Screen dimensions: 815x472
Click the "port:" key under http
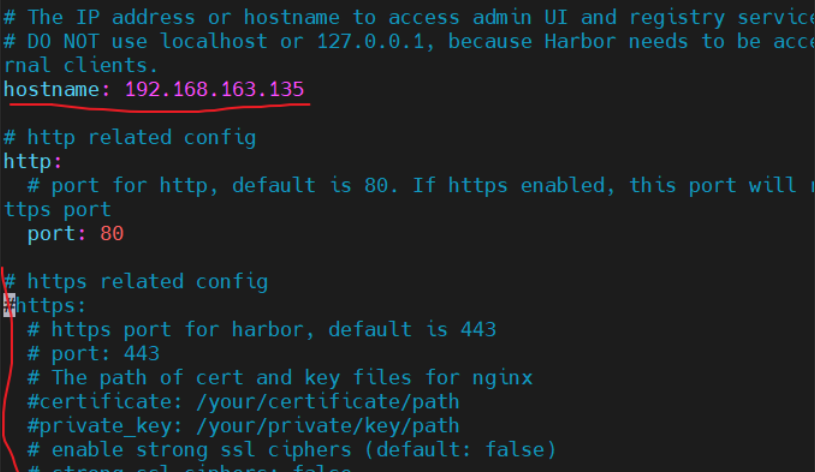[x=56, y=234]
